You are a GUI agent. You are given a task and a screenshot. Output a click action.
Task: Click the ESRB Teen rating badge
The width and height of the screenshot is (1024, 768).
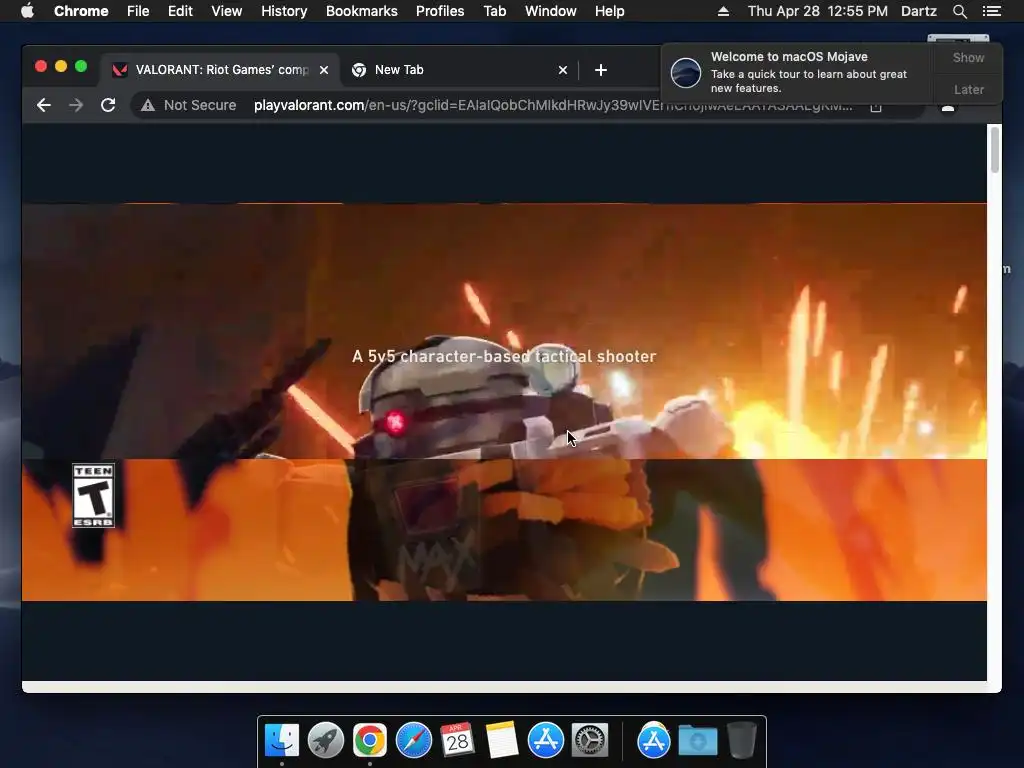point(93,496)
